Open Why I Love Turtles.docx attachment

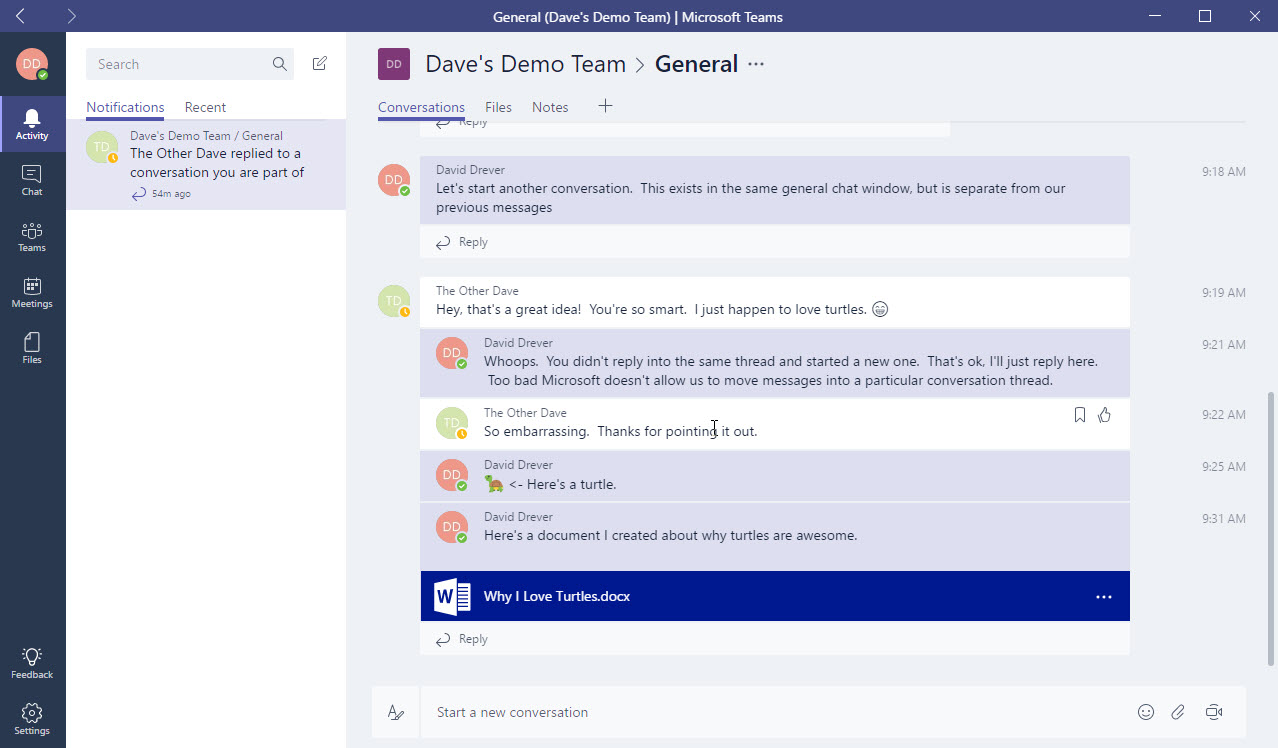[775, 596]
